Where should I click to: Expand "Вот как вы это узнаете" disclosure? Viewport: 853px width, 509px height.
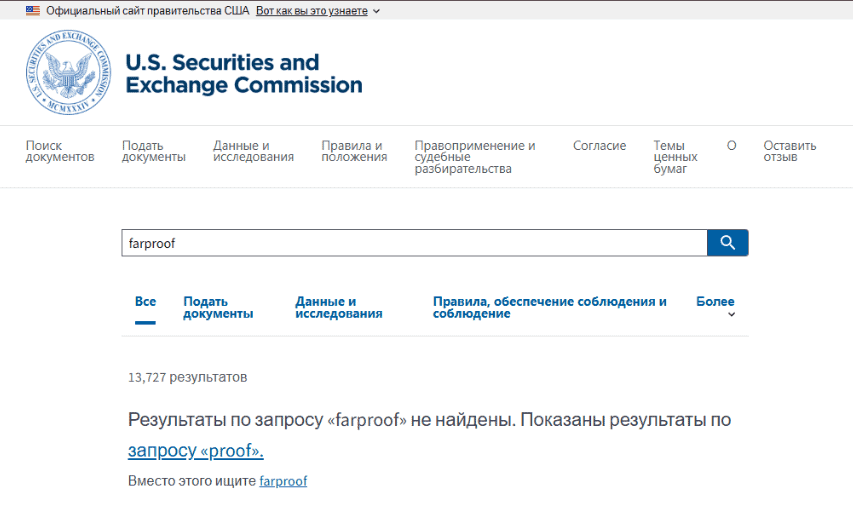[318, 10]
